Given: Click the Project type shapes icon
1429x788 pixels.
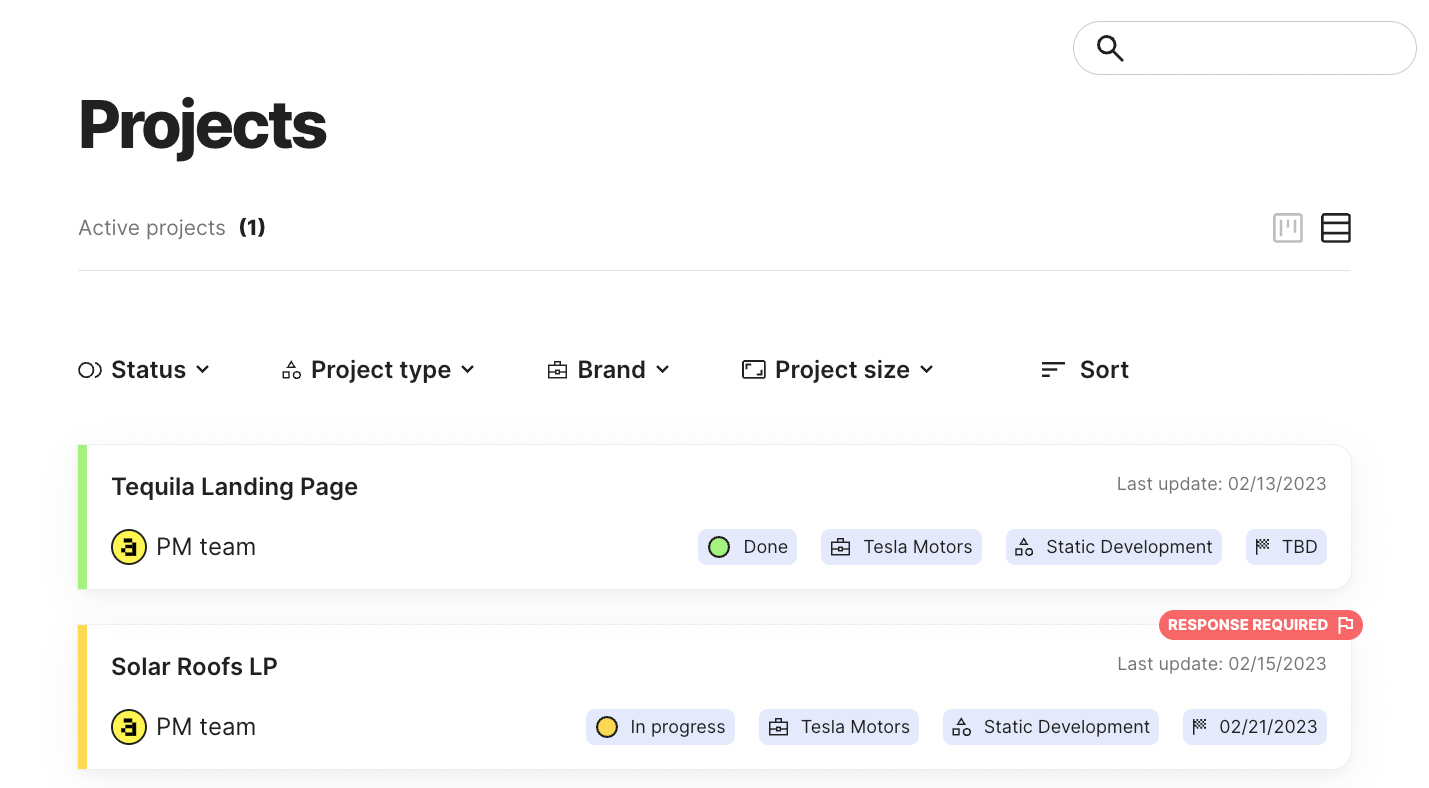Looking at the screenshot, I should 291,370.
